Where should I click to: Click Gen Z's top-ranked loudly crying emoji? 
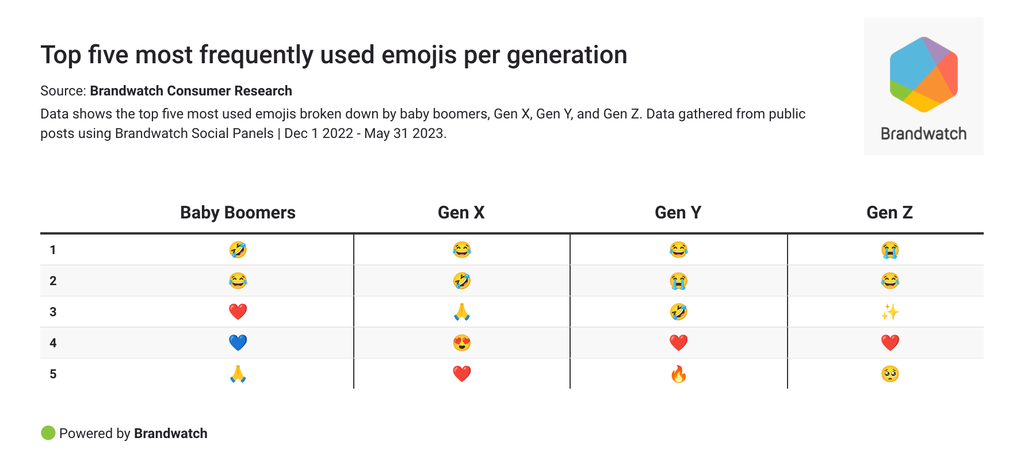890,250
